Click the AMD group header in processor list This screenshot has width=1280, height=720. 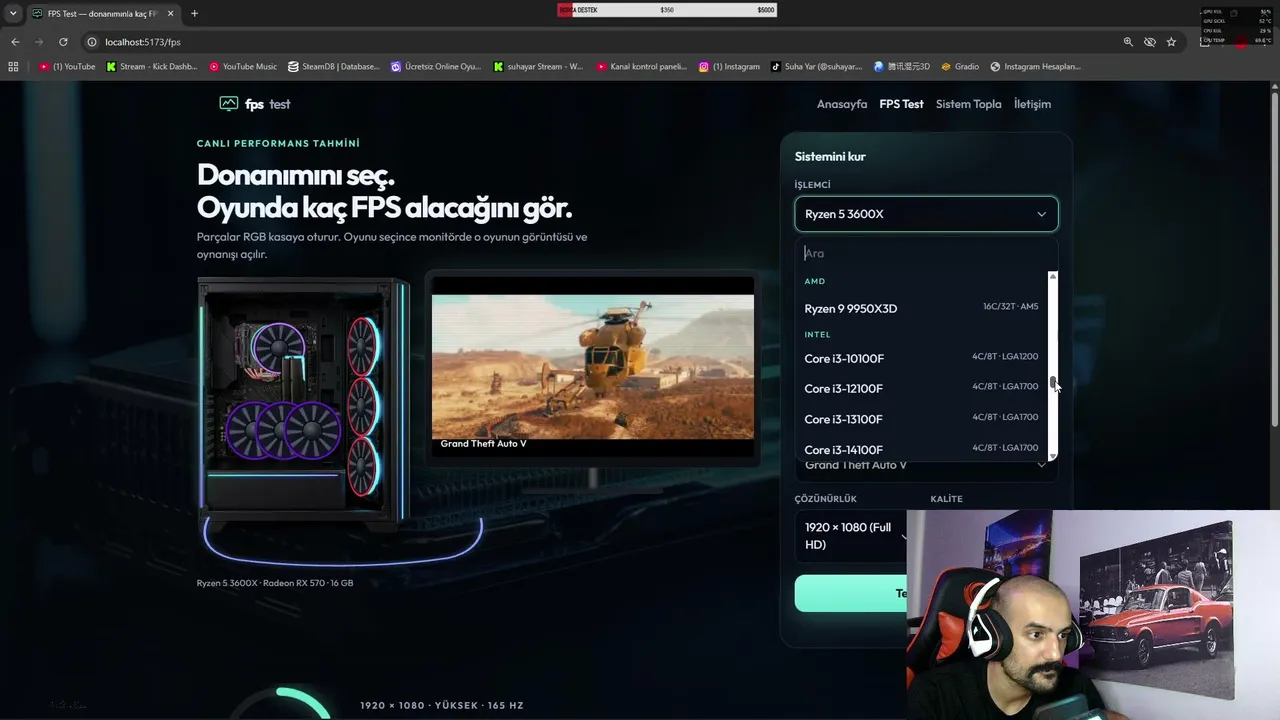(815, 282)
